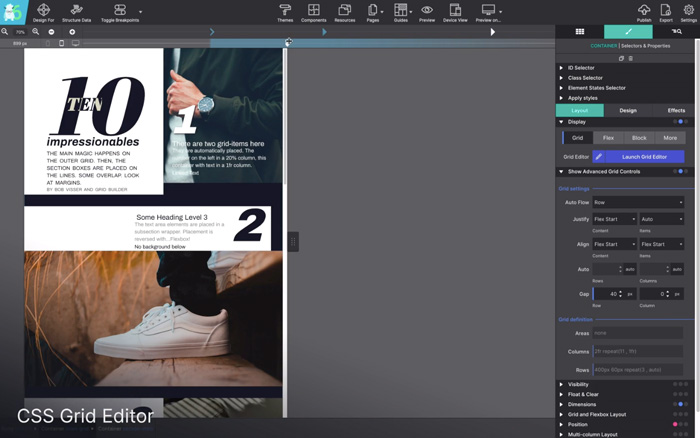Select the Flex display option
Viewport: 700px width, 438px height.
[x=608, y=138]
